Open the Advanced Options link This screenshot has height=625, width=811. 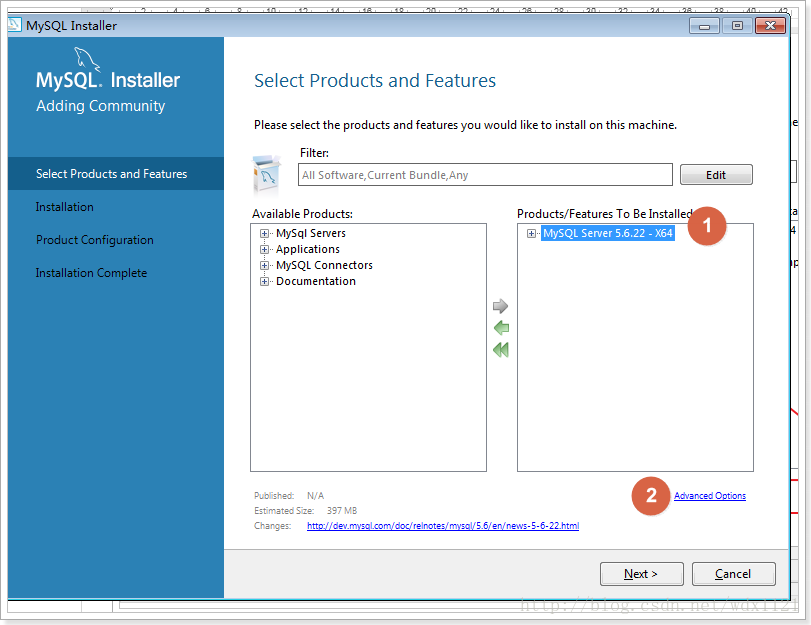point(710,496)
